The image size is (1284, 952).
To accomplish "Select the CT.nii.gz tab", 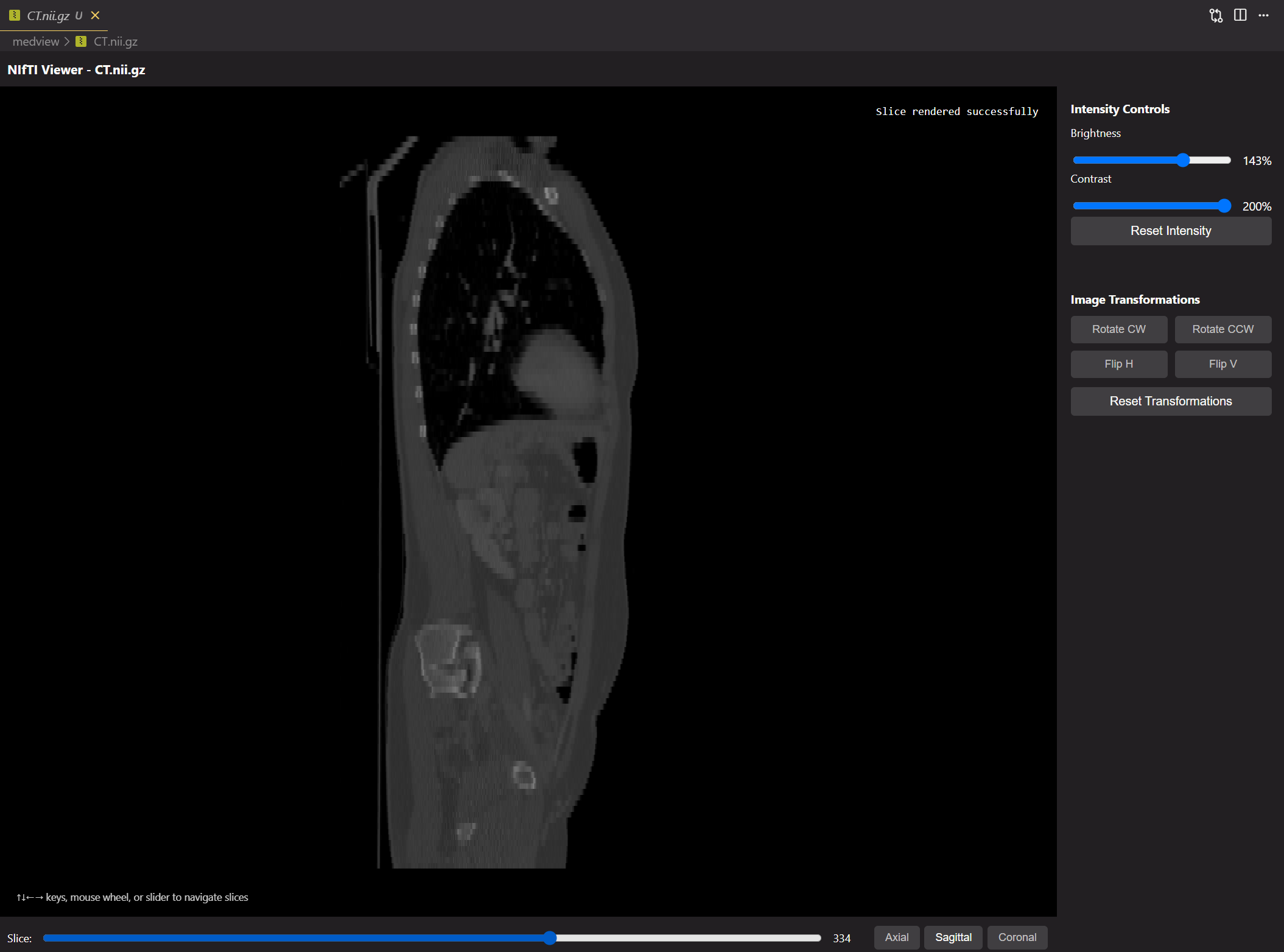I will pos(54,15).
